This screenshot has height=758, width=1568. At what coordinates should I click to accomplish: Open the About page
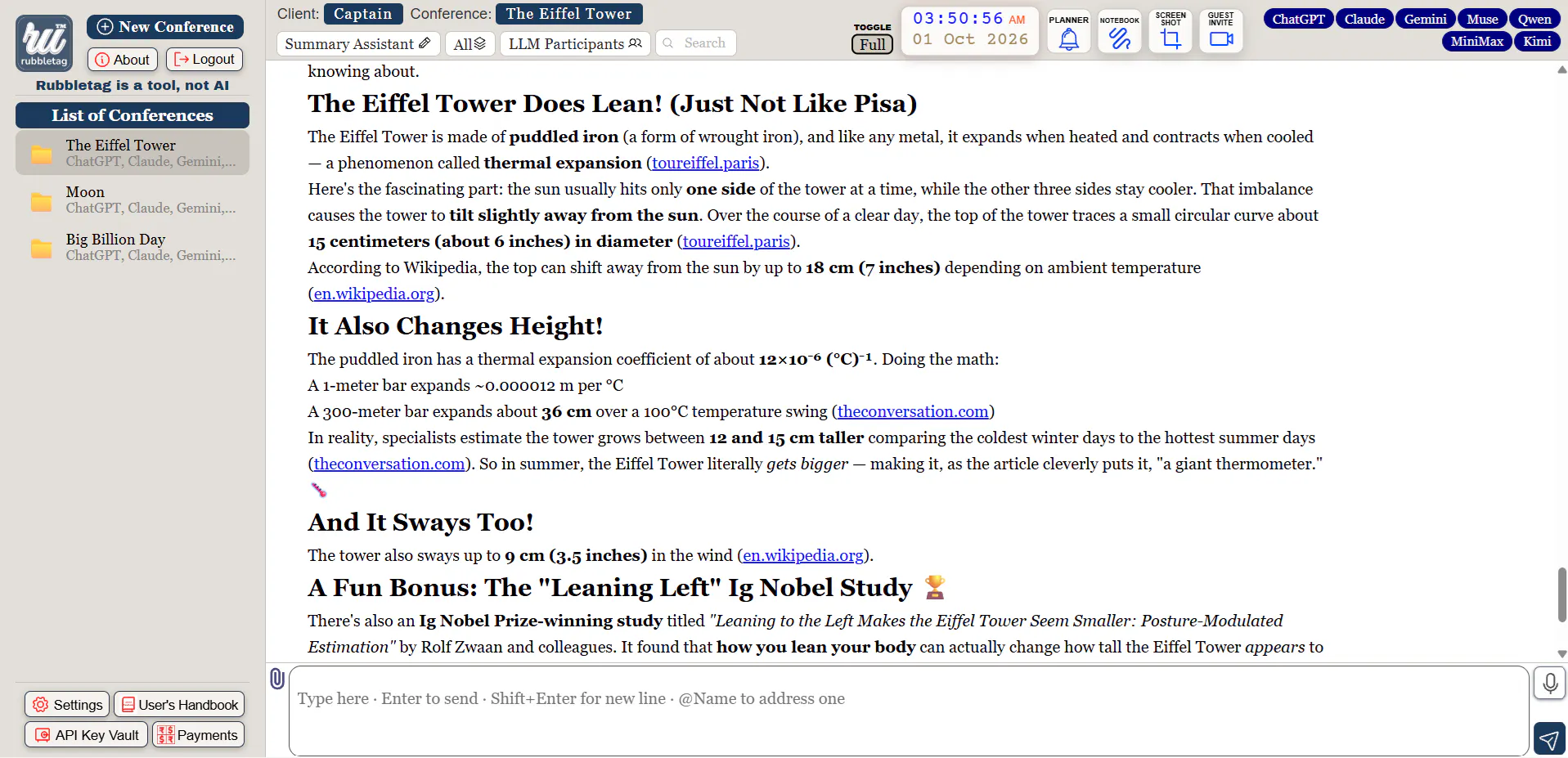click(123, 60)
